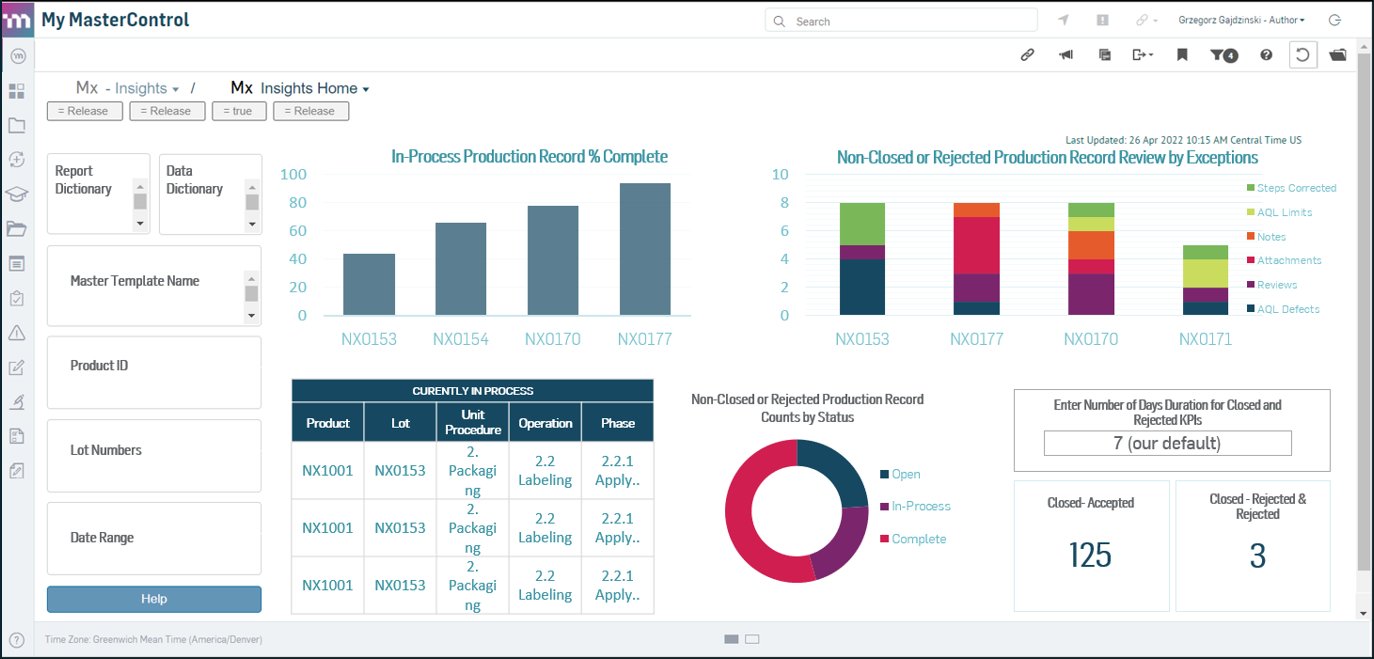The height and width of the screenshot is (659, 1374).
Task: Open the open-folder sidebar icon
Action: pyautogui.click(x=17, y=229)
